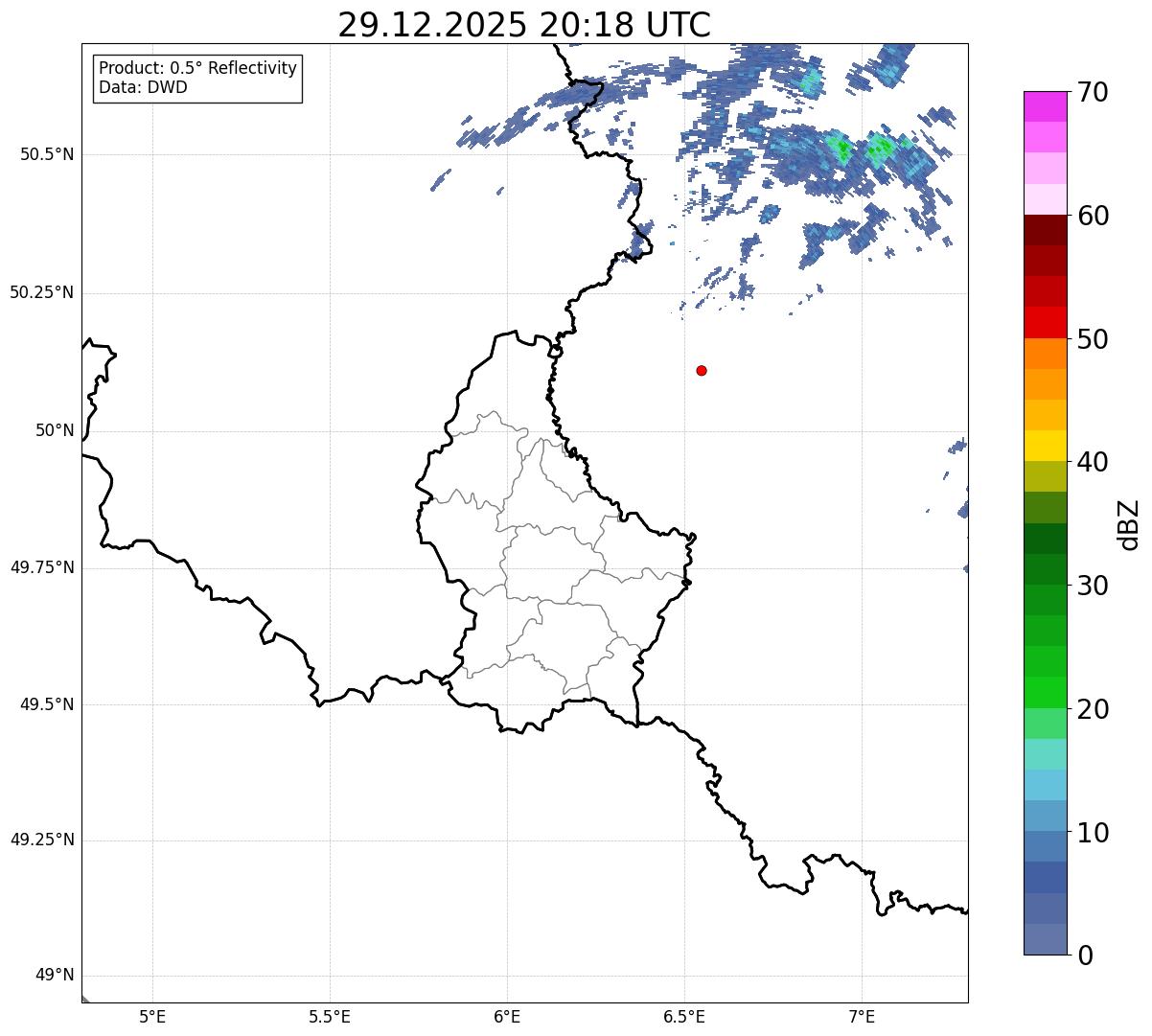The width and height of the screenshot is (1152, 1036).
Task: Click the 50 dBZ colorbar tick label
Action: pos(1093,339)
